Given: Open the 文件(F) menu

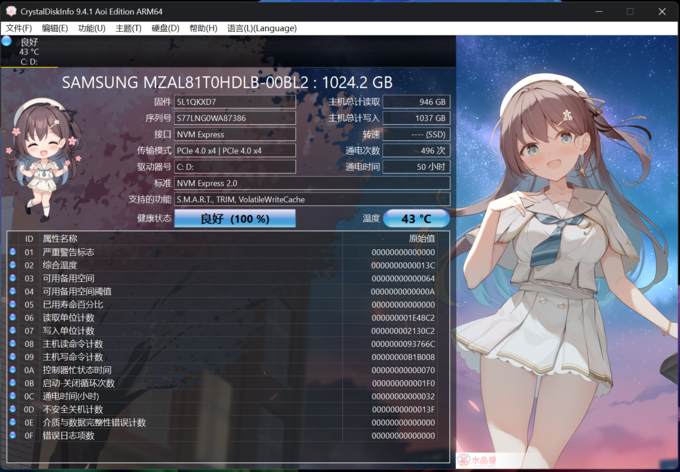Looking at the screenshot, I should pos(19,28).
